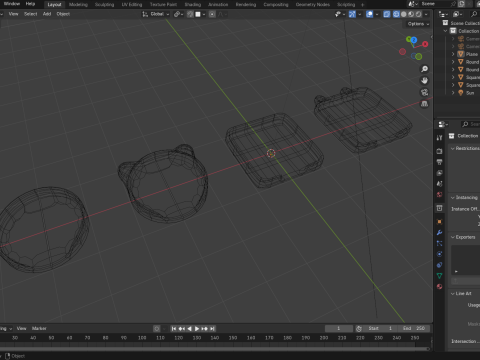The height and width of the screenshot is (360, 480).
Task: Toggle snapping magnet in header
Action: coord(190,14)
